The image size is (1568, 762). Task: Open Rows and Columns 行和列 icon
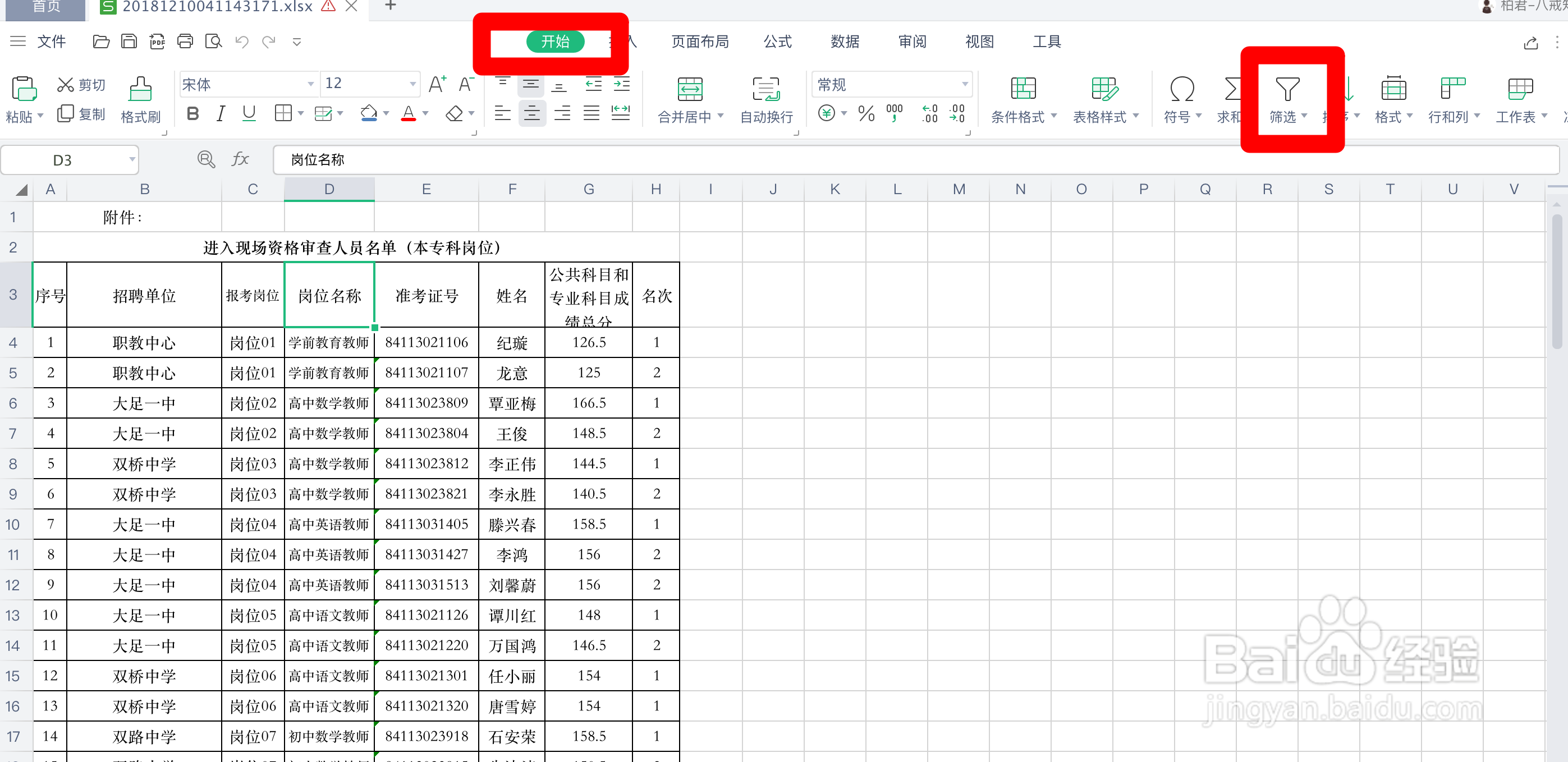coord(1452,89)
